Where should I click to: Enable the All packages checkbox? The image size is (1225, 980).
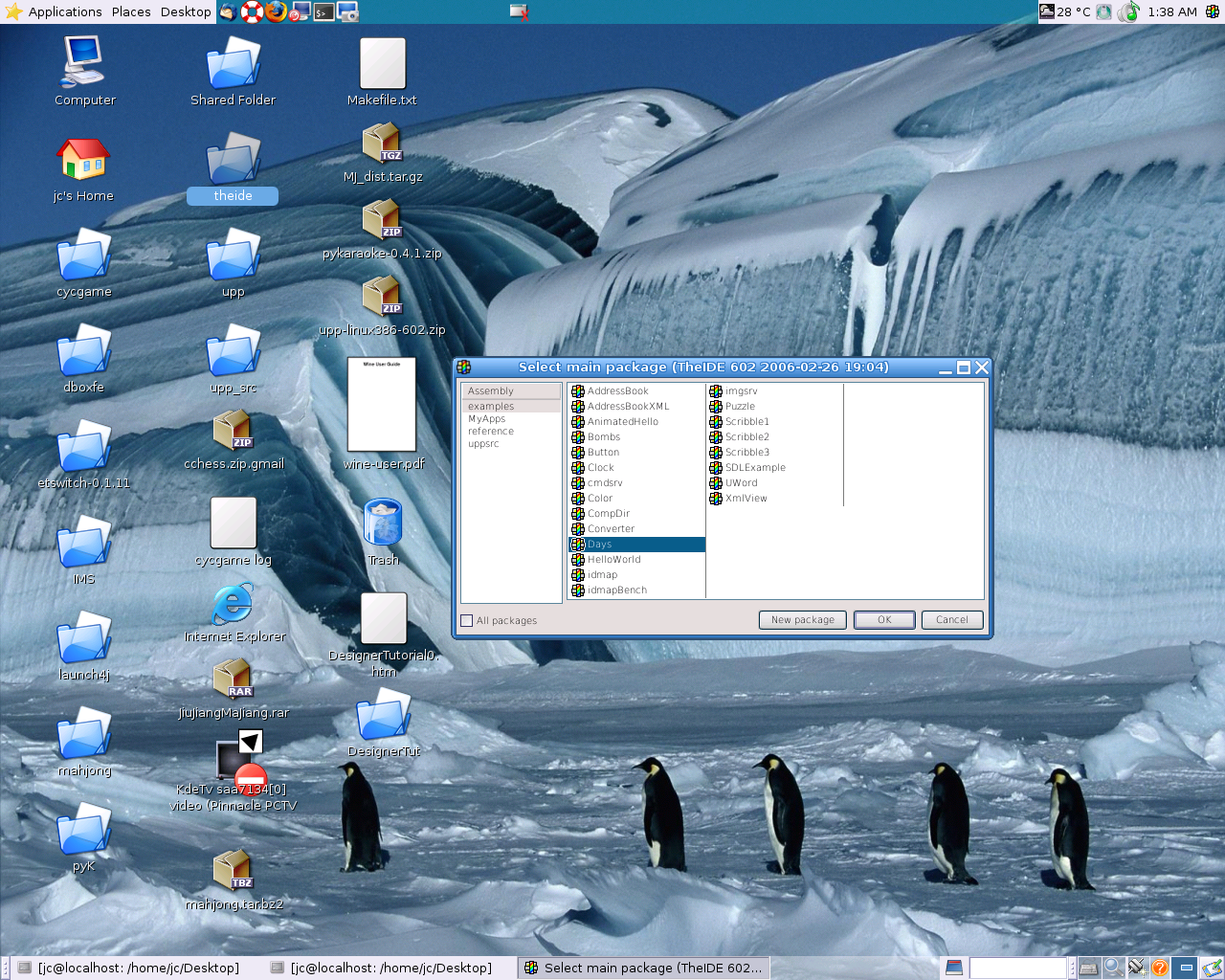(467, 620)
